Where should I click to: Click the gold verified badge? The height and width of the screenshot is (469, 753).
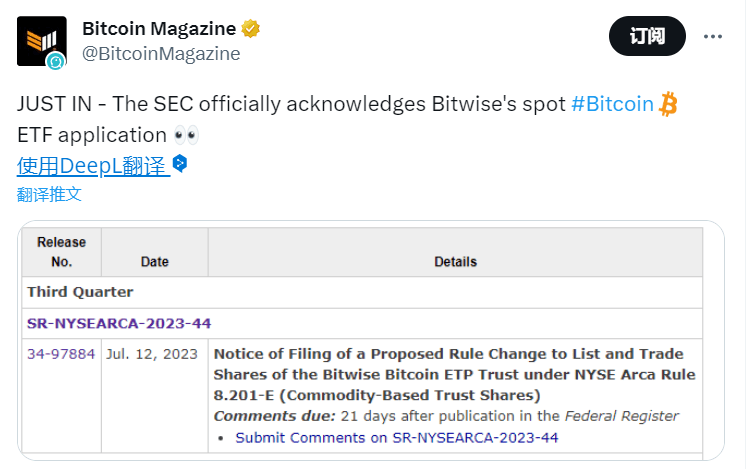(x=251, y=28)
